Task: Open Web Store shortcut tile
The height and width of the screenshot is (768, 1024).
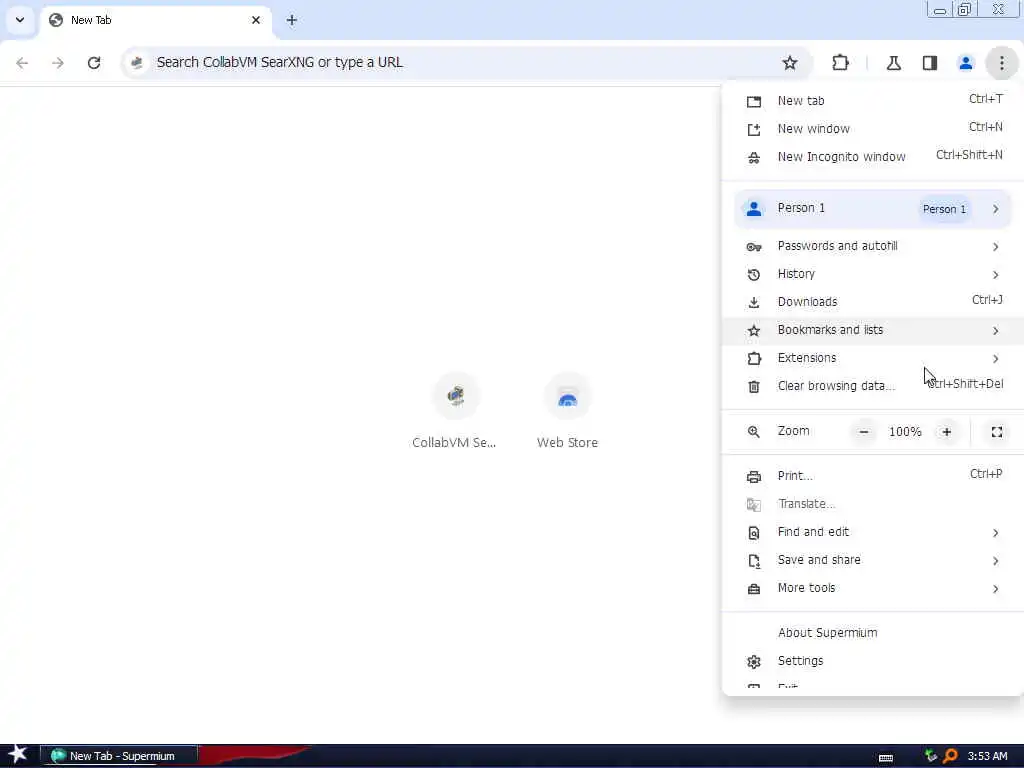Action: (568, 411)
